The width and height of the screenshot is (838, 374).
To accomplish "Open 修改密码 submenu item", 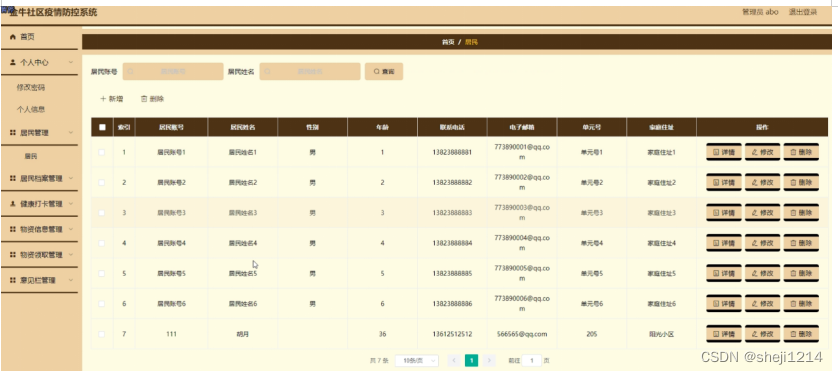I will click(31, 88).
